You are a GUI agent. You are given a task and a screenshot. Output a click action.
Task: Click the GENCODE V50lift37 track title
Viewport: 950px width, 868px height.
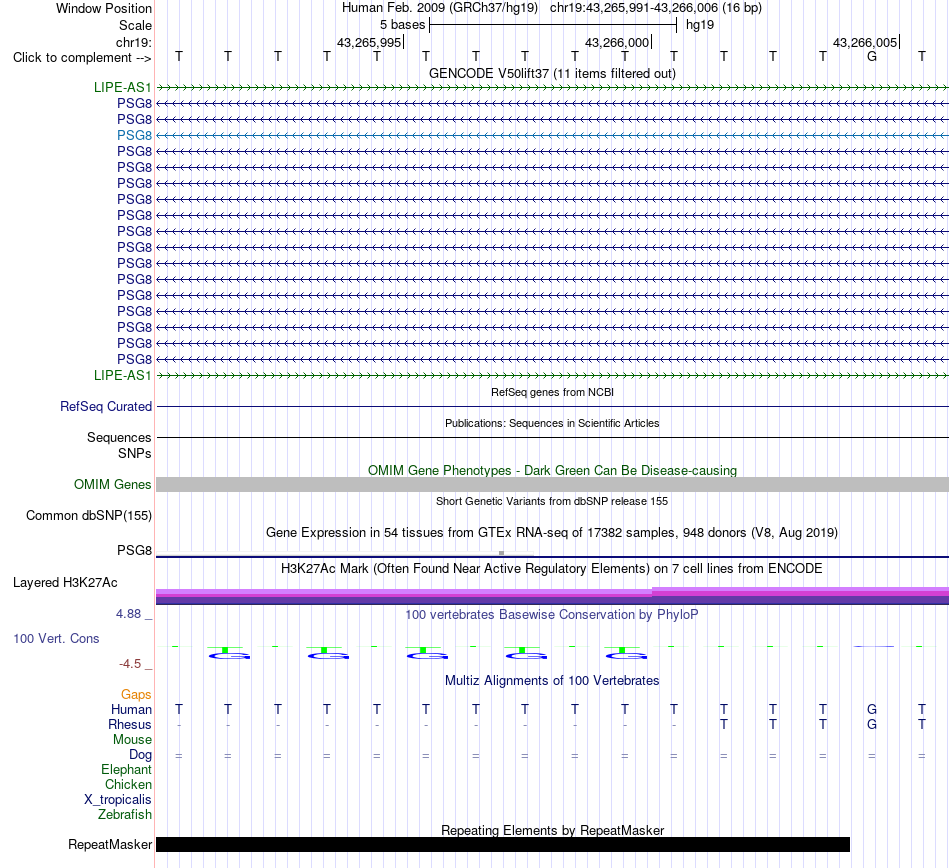coord(552,73)
